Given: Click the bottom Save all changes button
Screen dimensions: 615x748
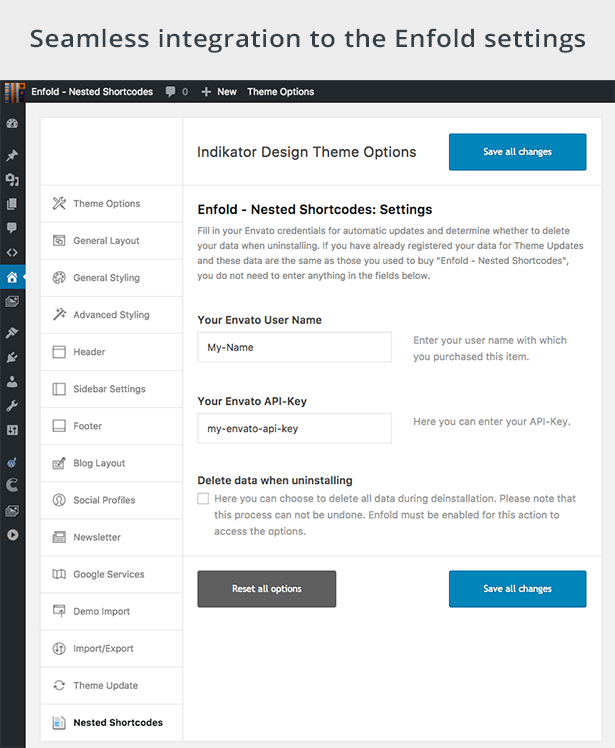Looking at the screenshot, I should 517,589.
